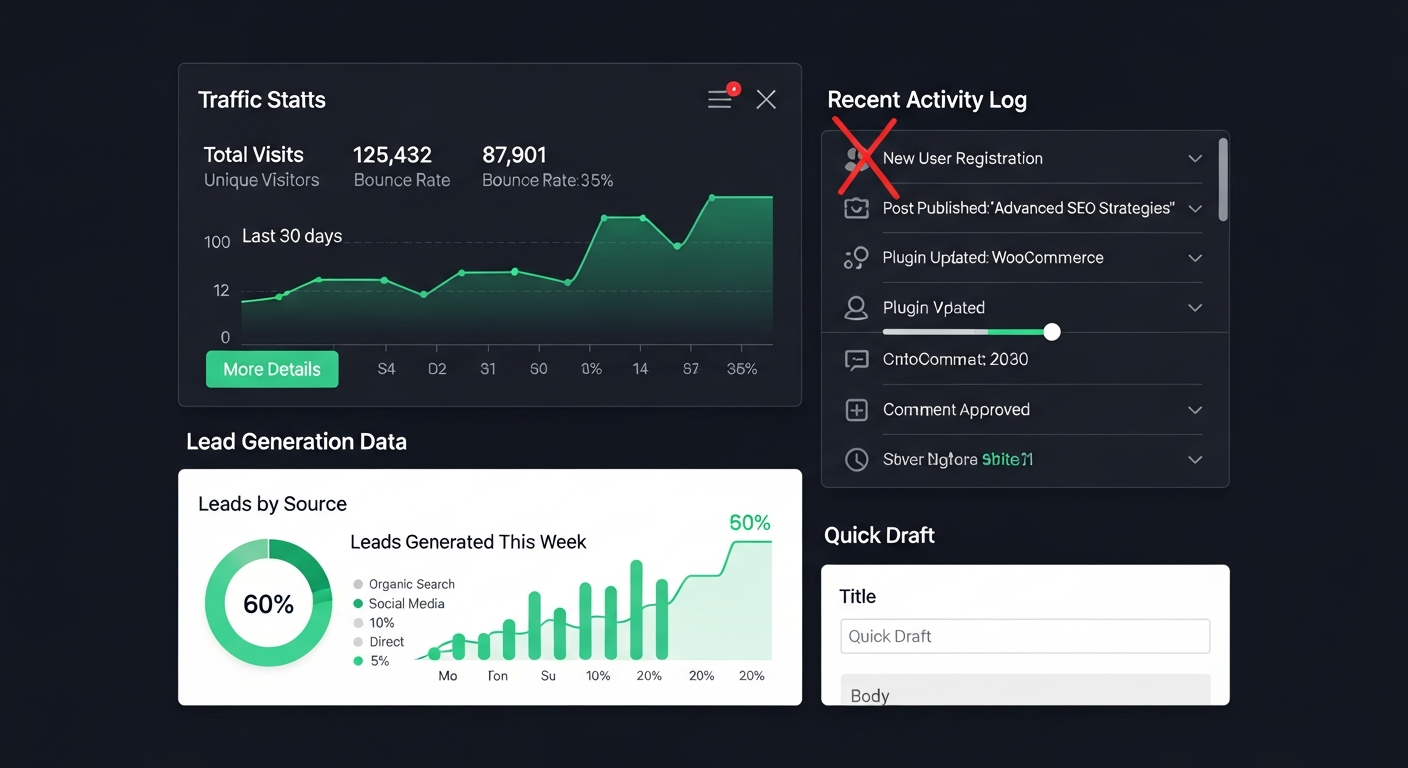Open the Traffic Stats hamburger menu icon
Viewport: 1408px width, 768px height.
click(720, 99)
